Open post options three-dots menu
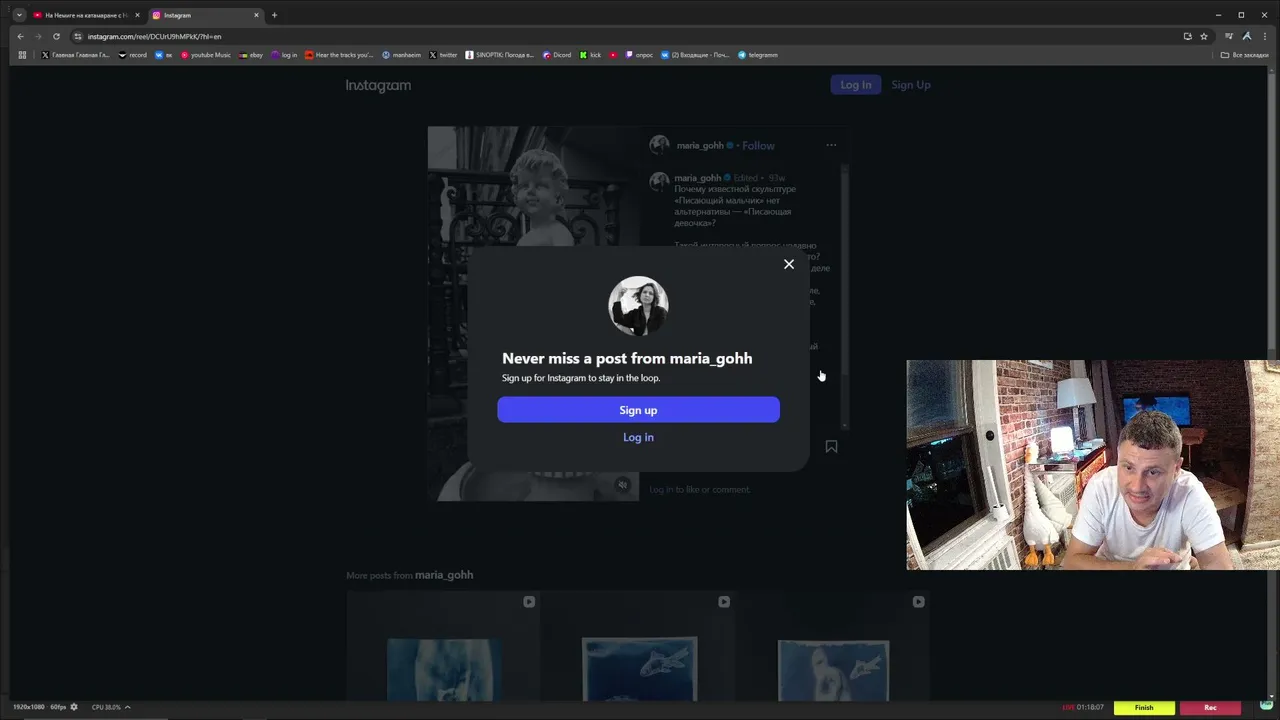Viewport: 1280px width, 720px height. [831, 145]
